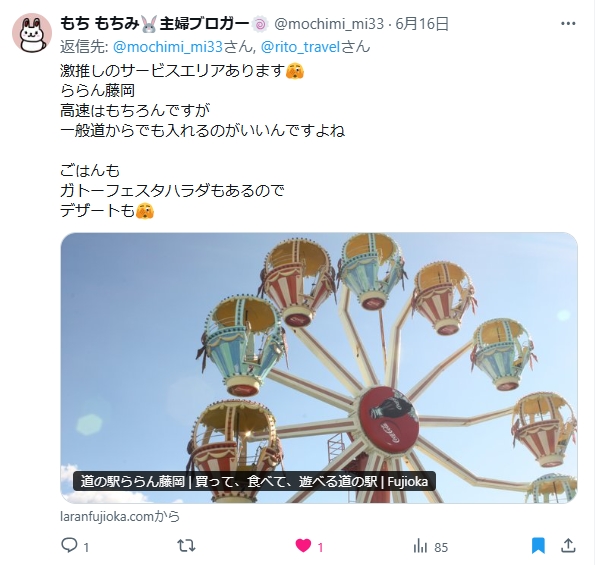Click the spiral affiliation badge icon
Image resolution: width=595 pixels, height=565 pixels.
pos(260,25)
